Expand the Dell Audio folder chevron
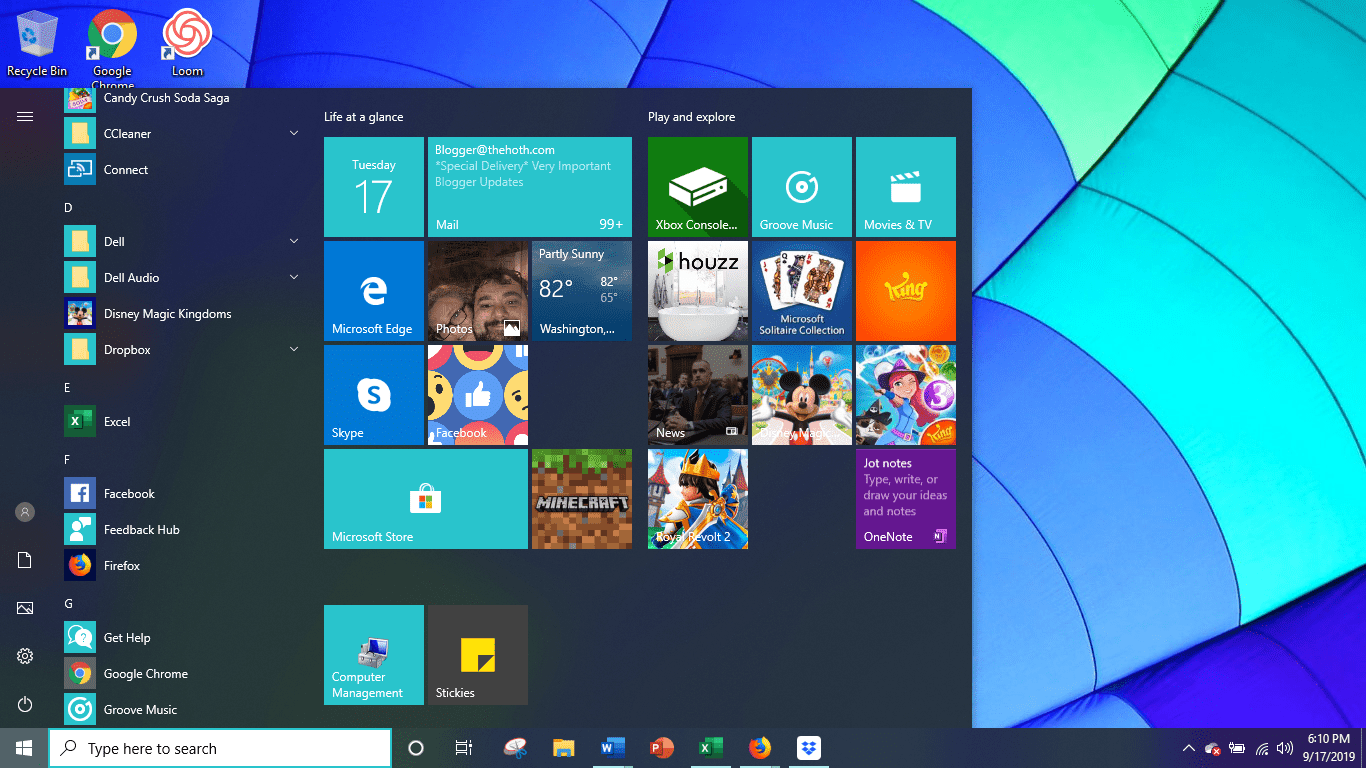This screenshot has width=1366, height=768. click(x=294, y=277)
